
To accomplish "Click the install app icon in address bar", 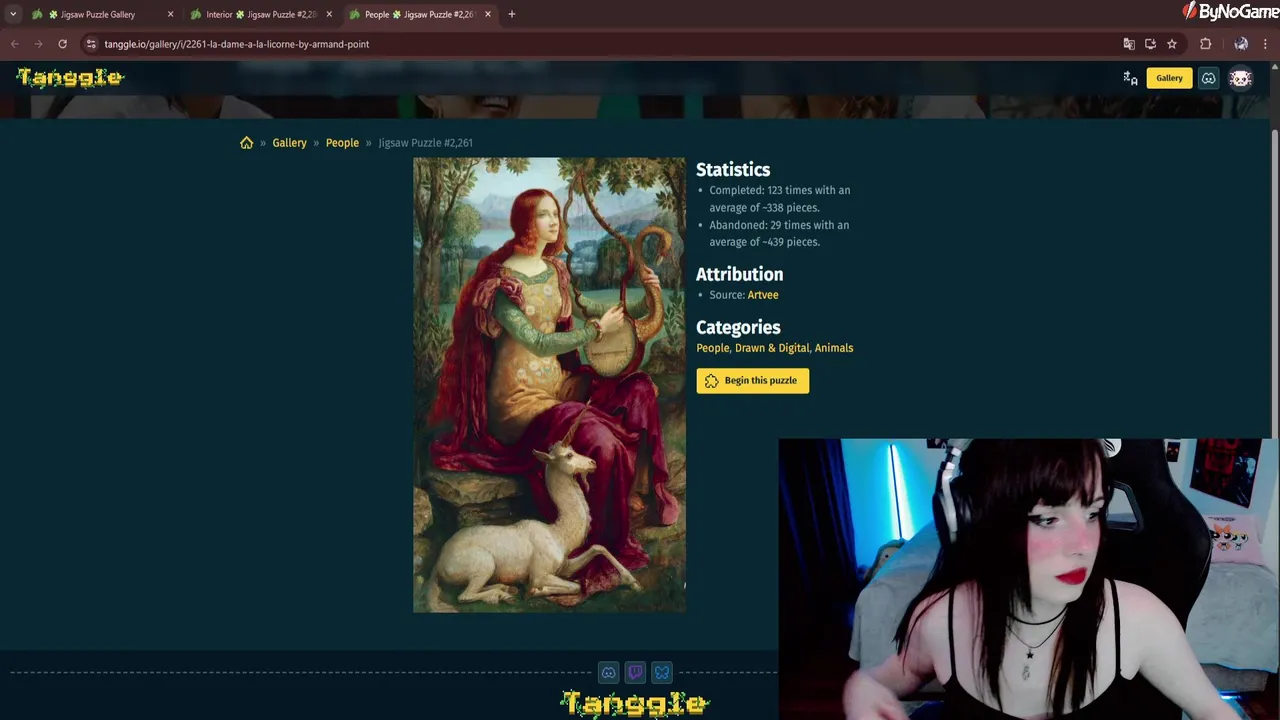I will (1150, 44).
